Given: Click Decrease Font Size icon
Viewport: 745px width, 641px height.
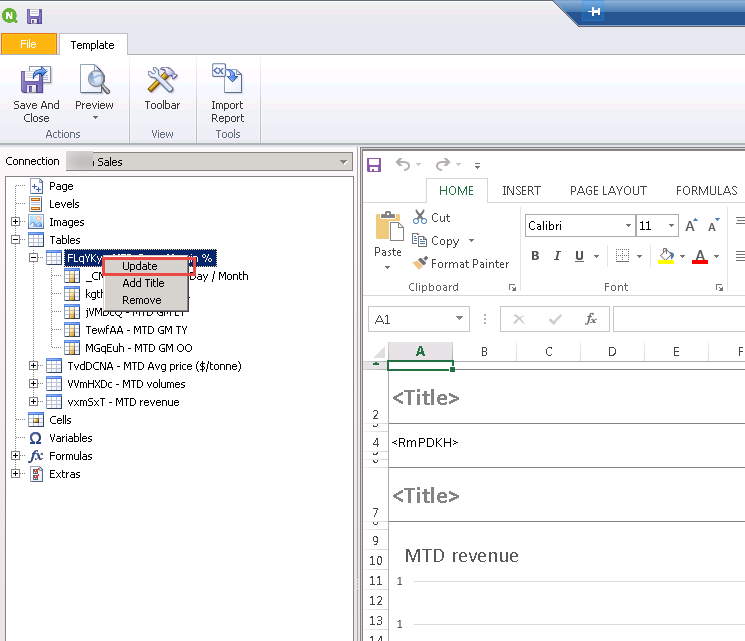Looking at the screenshot, I should tap(714, 225).
